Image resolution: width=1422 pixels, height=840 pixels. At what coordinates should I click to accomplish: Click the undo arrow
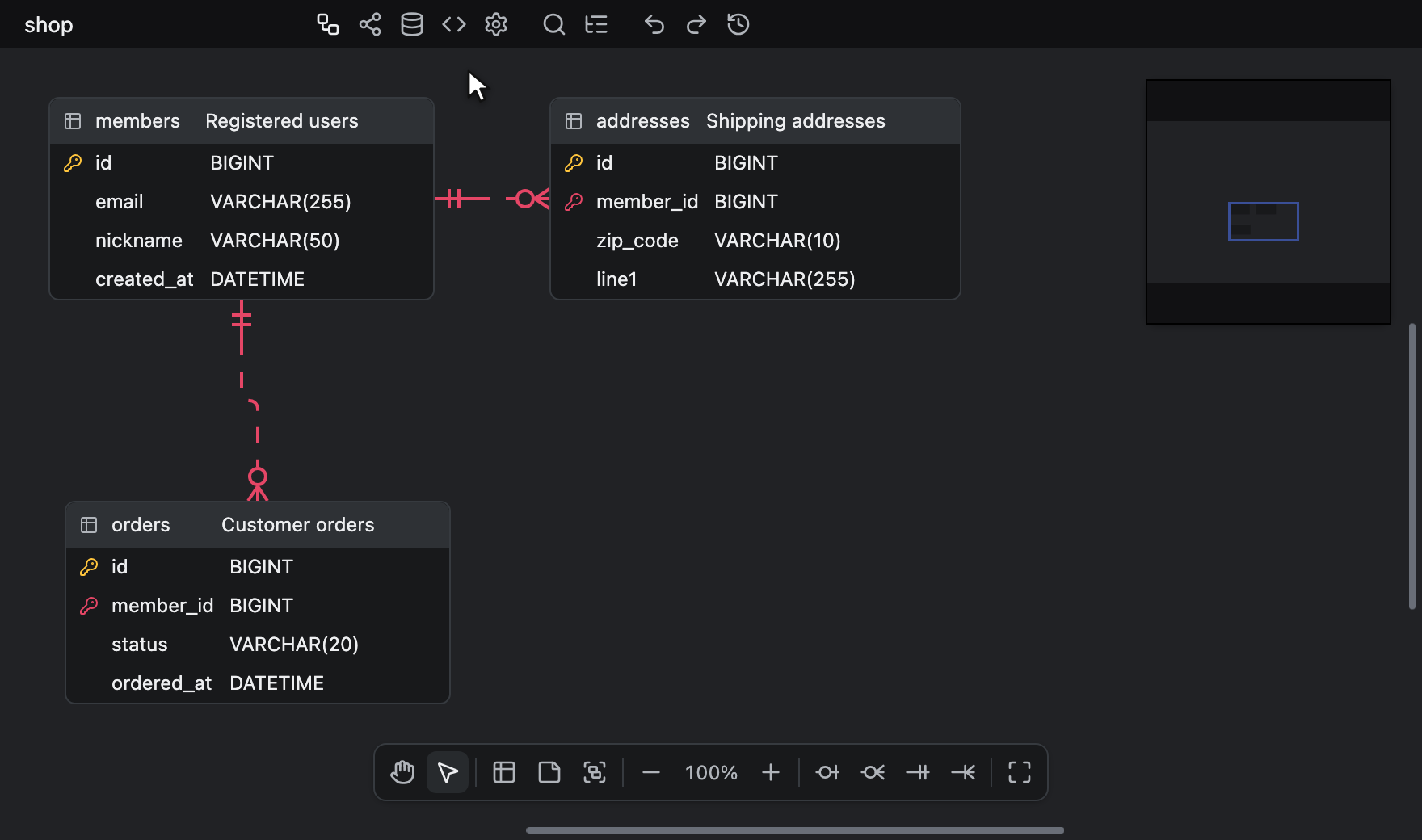[x=654, y=24]
